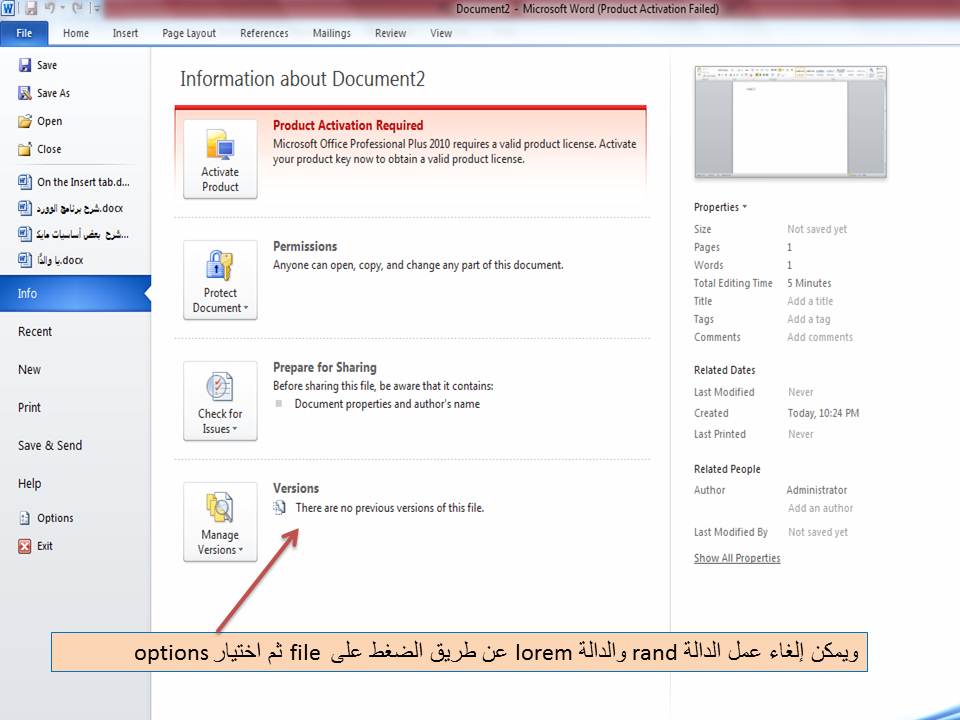Screen dimensions: 960x720
Task: Click 'Document properties and author's name' item
Action: (387, 403)
